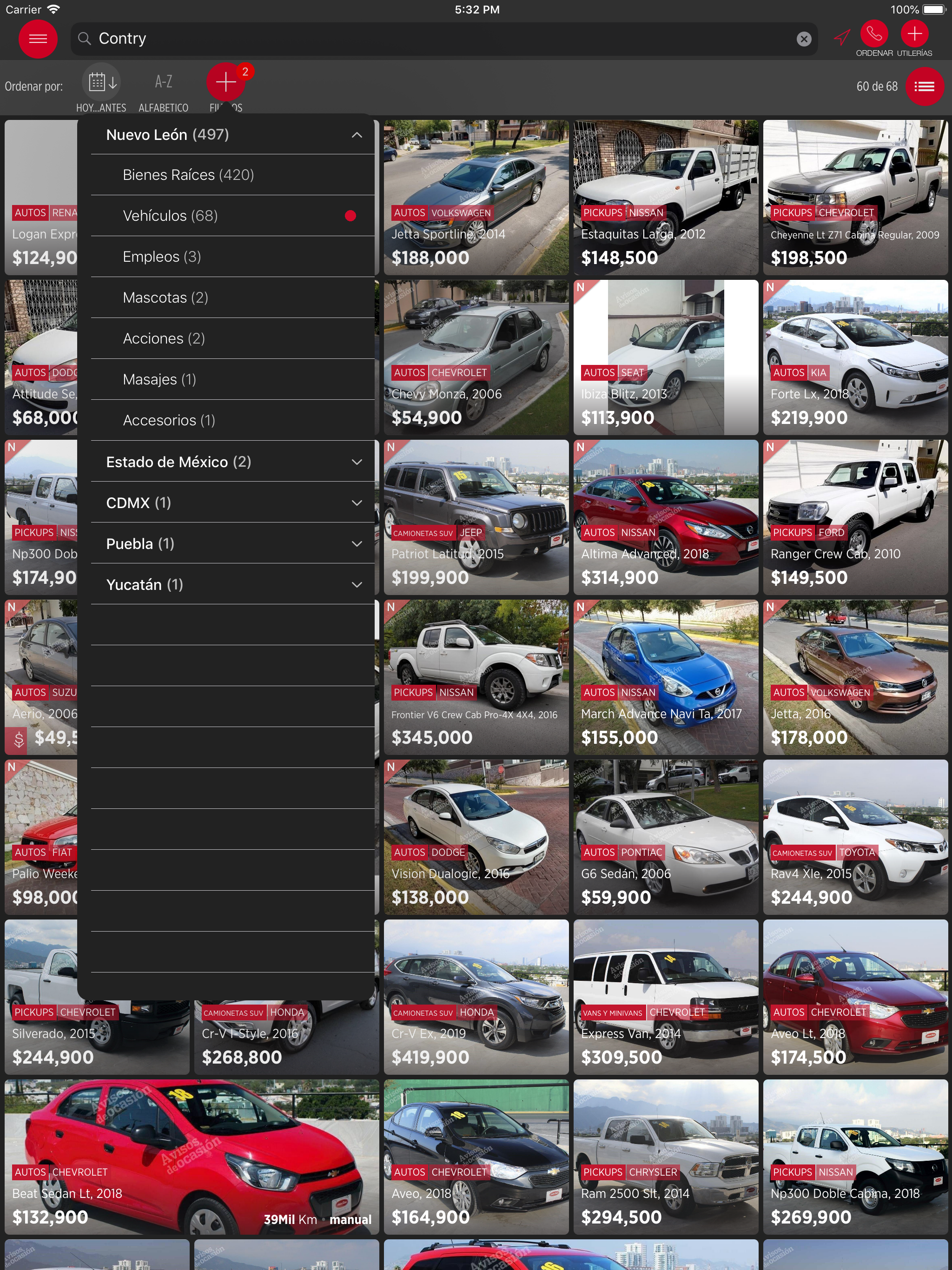Open the Frontier V6 Crew Cab listing
This screenshot has height=1270, width=952.
pyautogui.click(x=476, y=677)
